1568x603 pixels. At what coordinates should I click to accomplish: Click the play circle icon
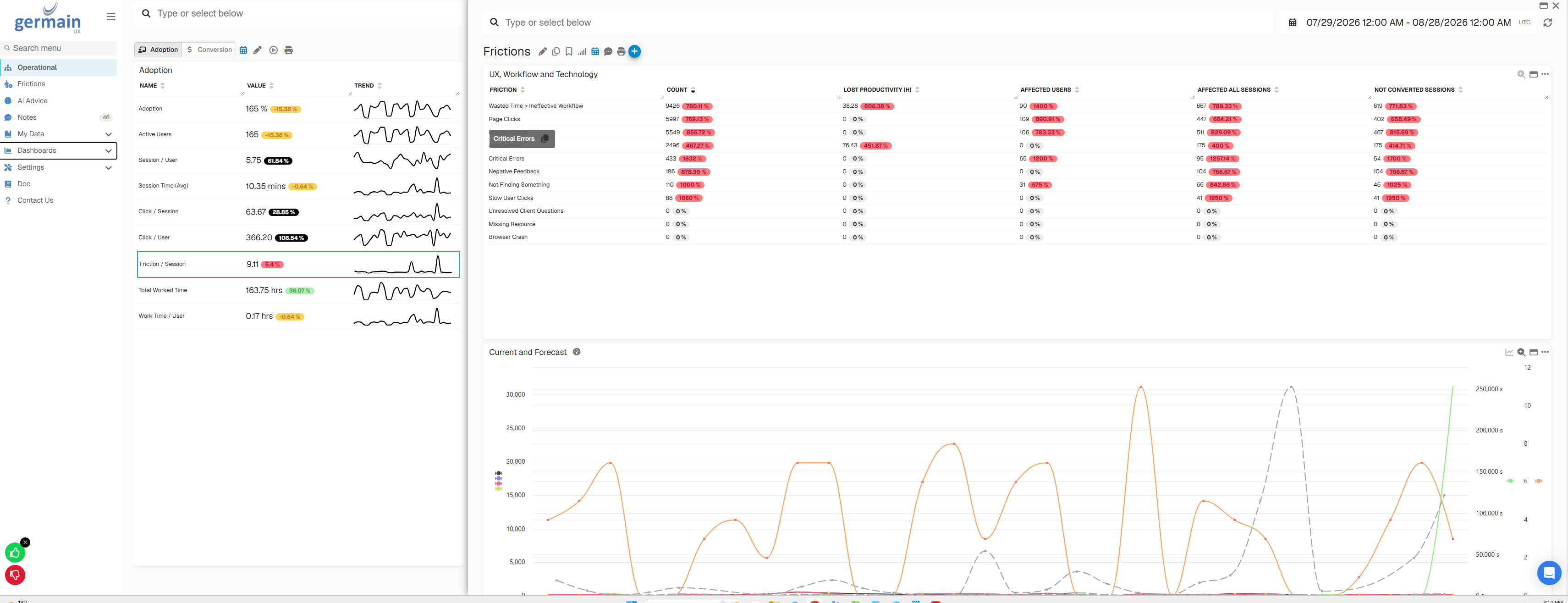[273, 50]
